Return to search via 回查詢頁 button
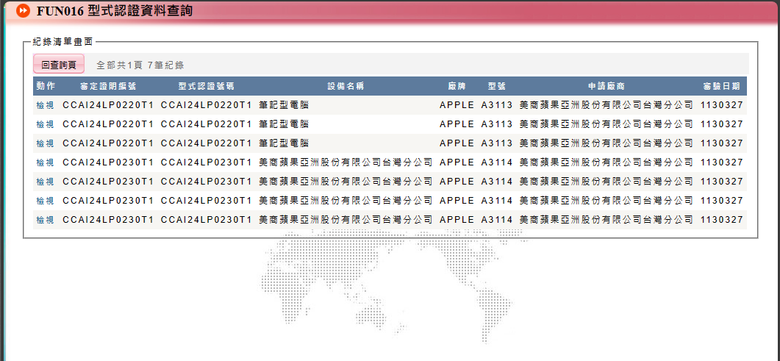This screenshot has width=780, height=361. [x=59, y=64]
